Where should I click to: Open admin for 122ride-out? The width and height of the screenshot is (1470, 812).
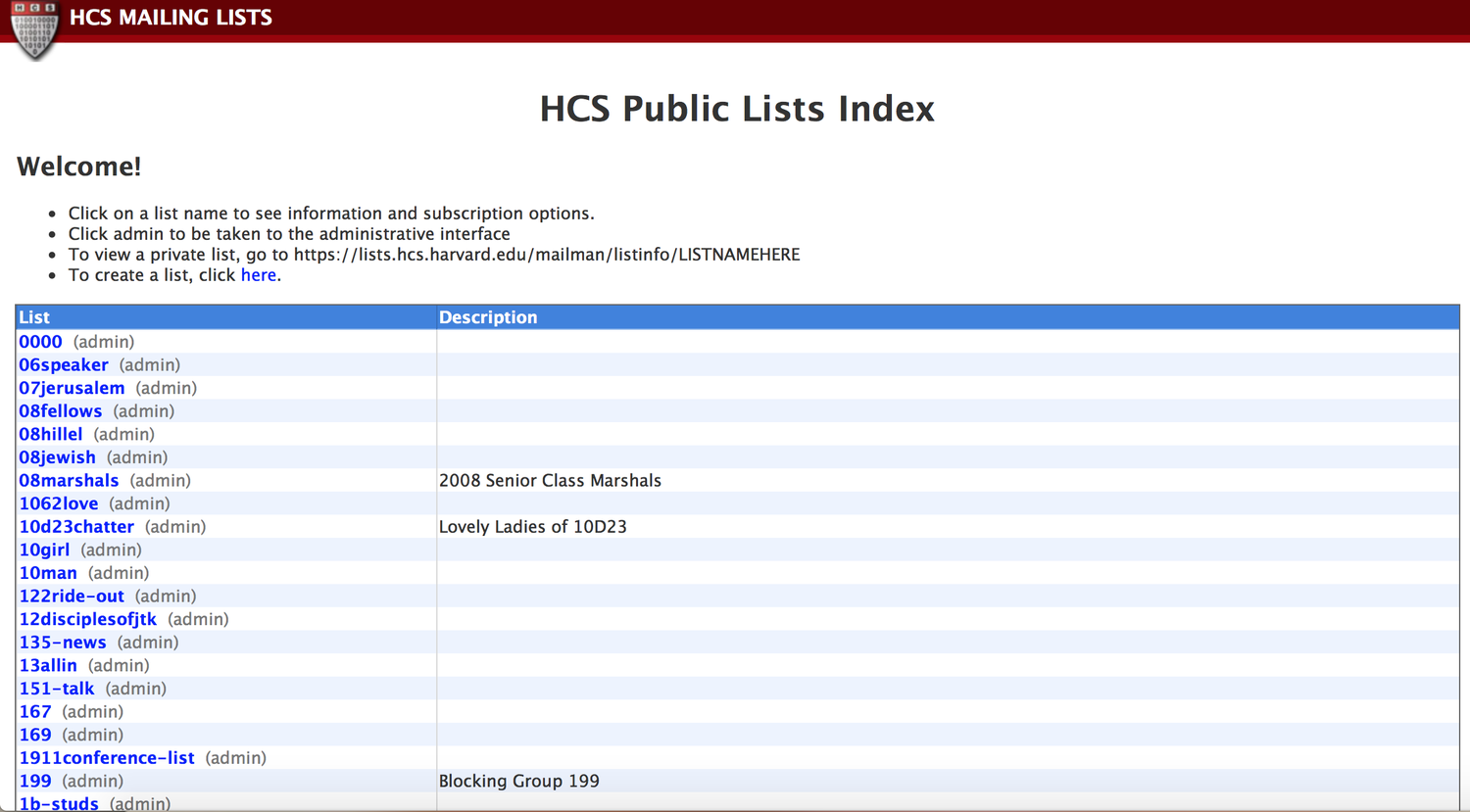pyautogui.click(x=166, y=597)
